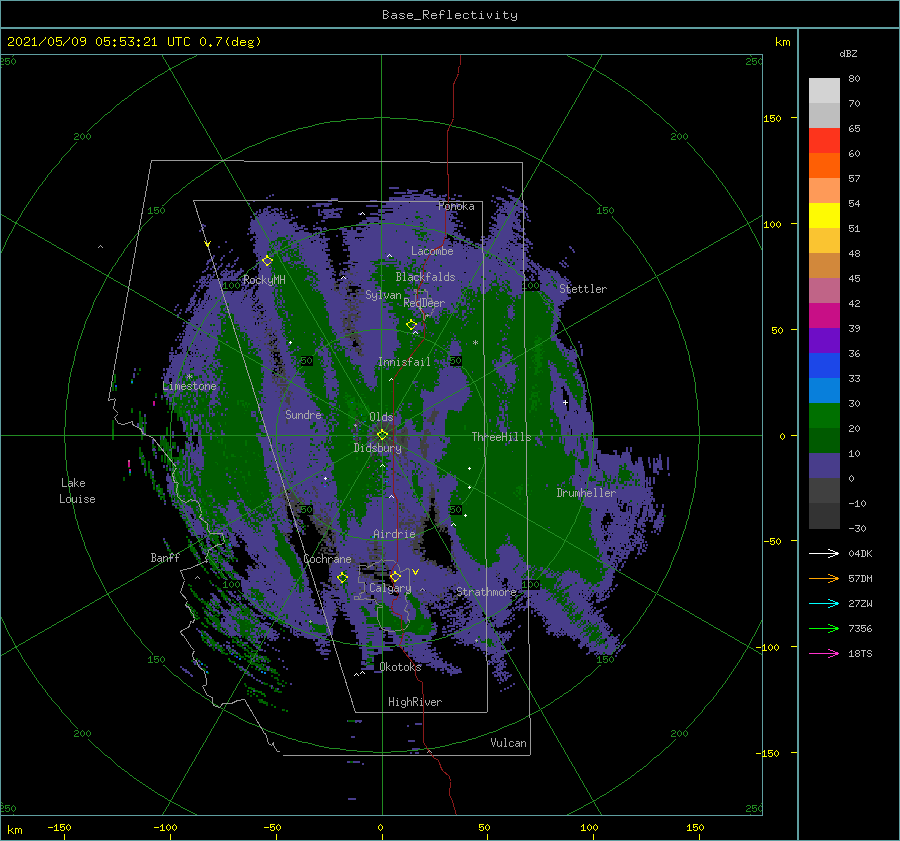
Task: Click the Limestone label
Action: click(189, 386)
